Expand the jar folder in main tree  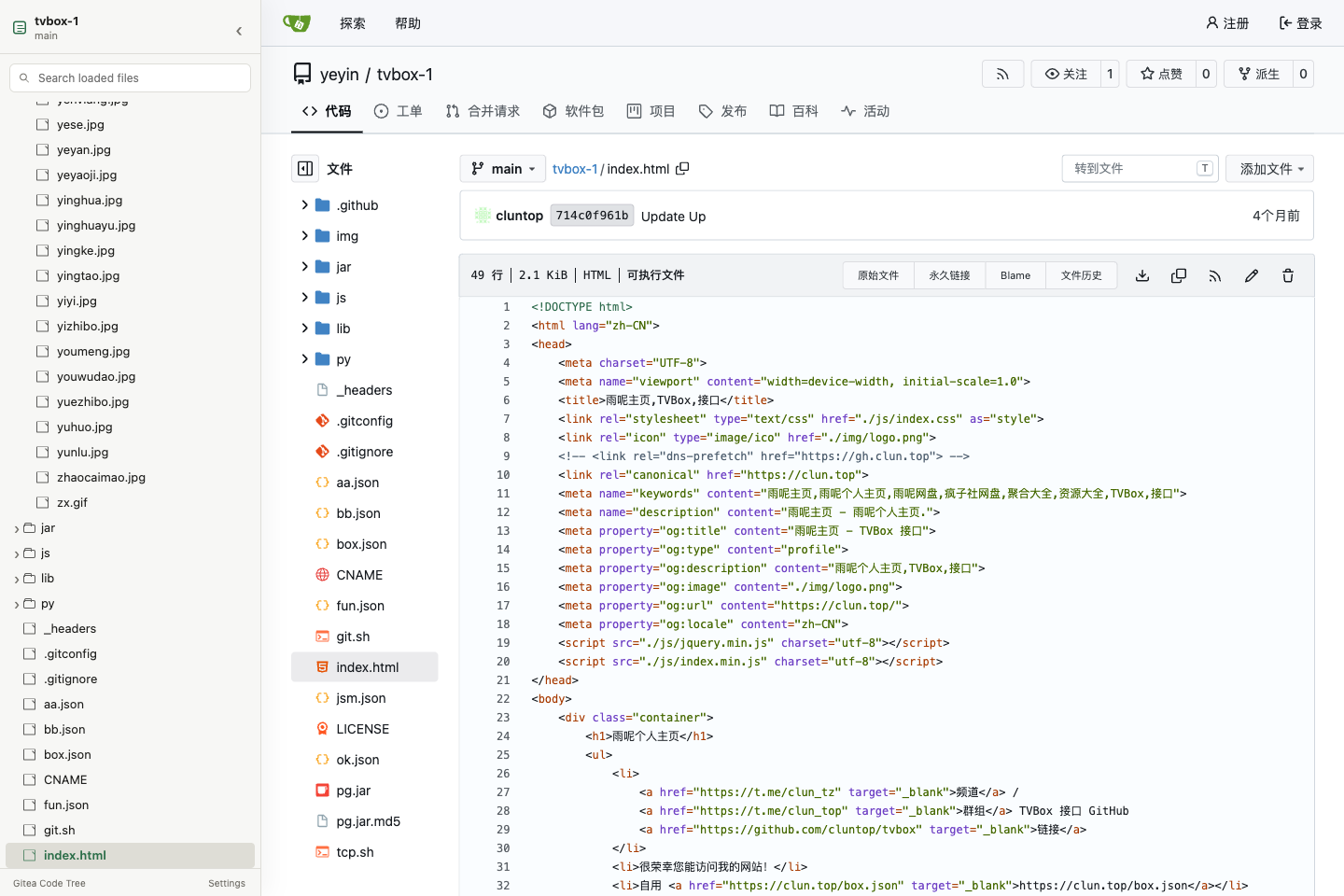(x=304, y=267)
